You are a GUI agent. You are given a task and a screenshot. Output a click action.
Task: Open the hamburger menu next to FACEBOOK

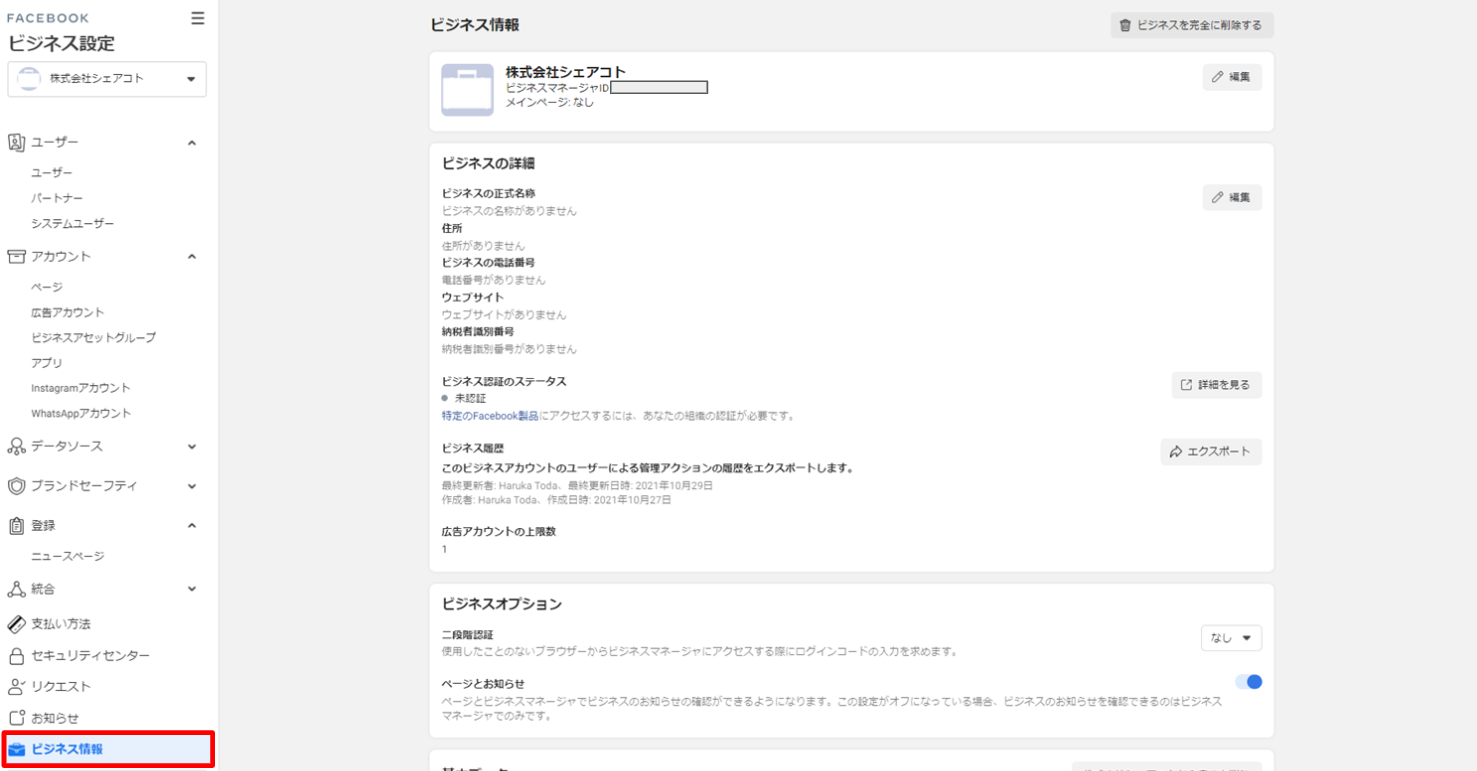point(197,18)
